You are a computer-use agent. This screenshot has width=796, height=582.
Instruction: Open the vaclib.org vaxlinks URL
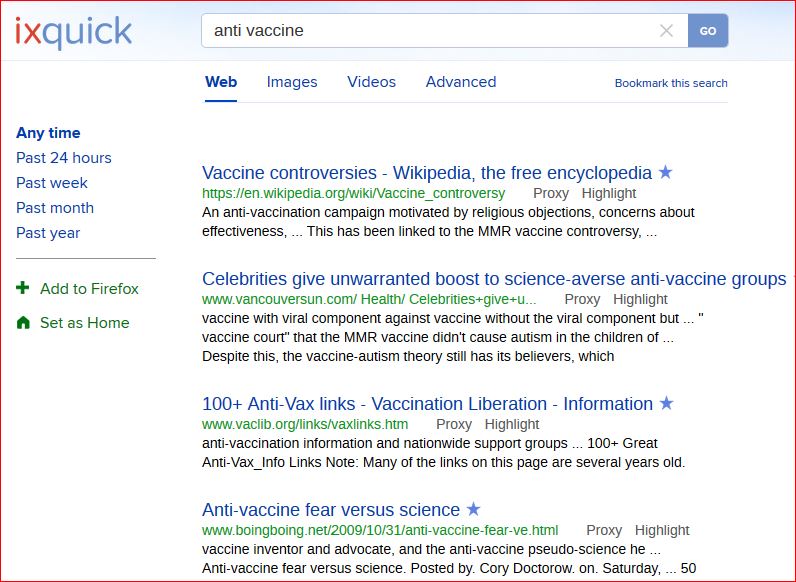pos(305,425)
